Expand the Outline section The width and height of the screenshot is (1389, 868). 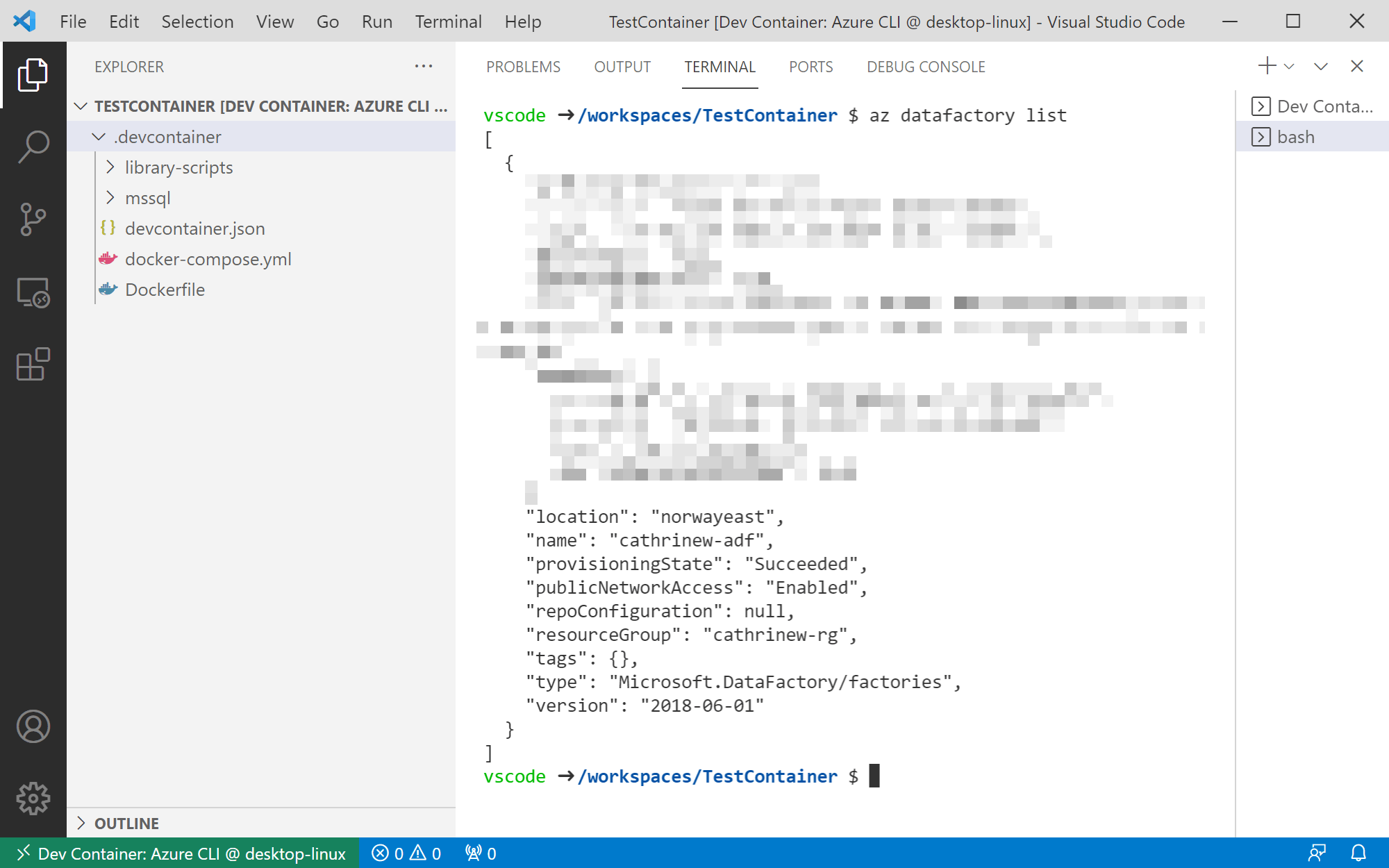pyautogui.click(x=126, y=823)
